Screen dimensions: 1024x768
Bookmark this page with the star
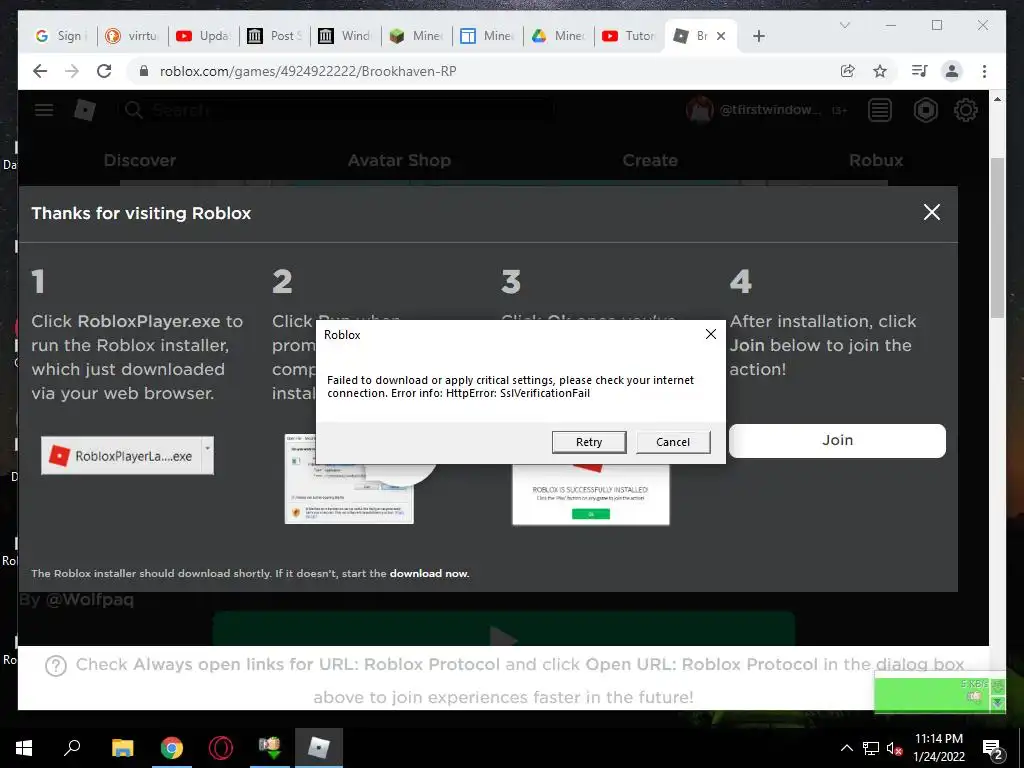880,71
